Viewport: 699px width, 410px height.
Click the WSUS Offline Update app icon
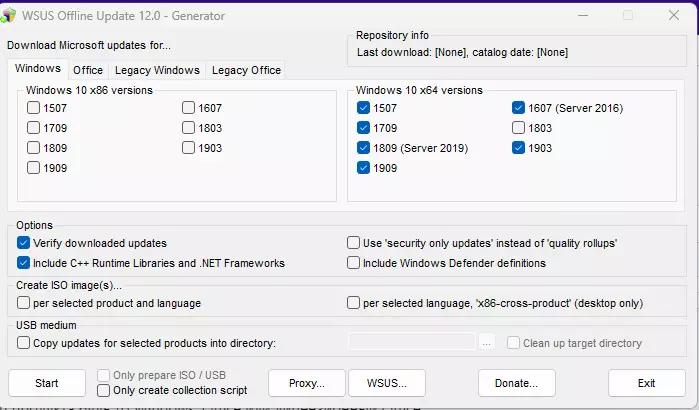[x=8, y=15]
